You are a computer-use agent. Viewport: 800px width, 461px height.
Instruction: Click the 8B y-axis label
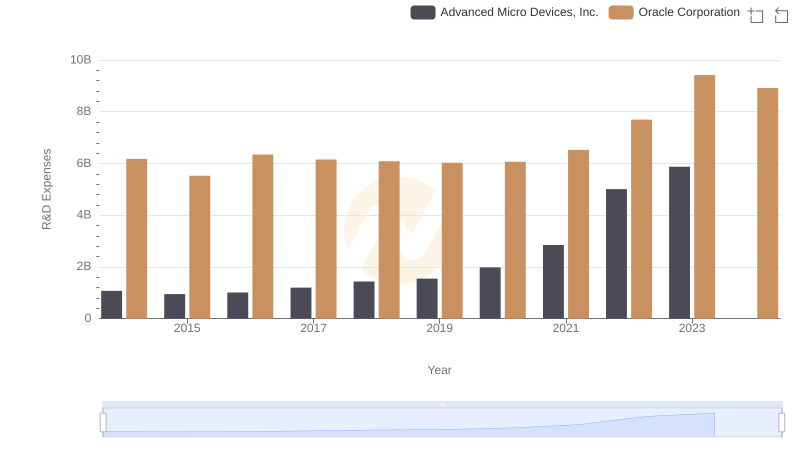pyautogui.click(x=84, y=111)
